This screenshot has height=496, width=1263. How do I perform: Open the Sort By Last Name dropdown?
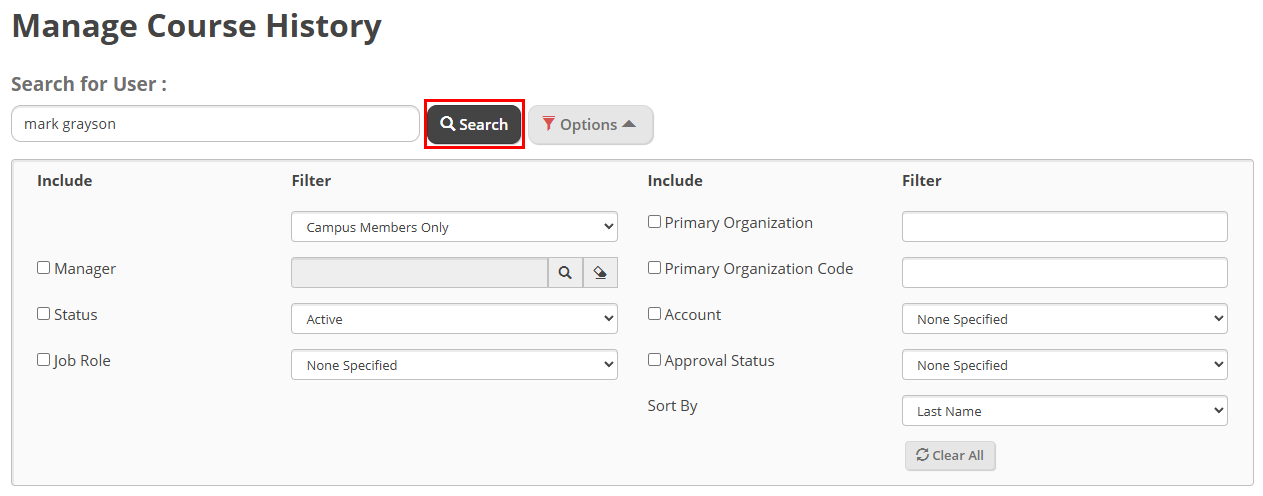(1064, 411)
